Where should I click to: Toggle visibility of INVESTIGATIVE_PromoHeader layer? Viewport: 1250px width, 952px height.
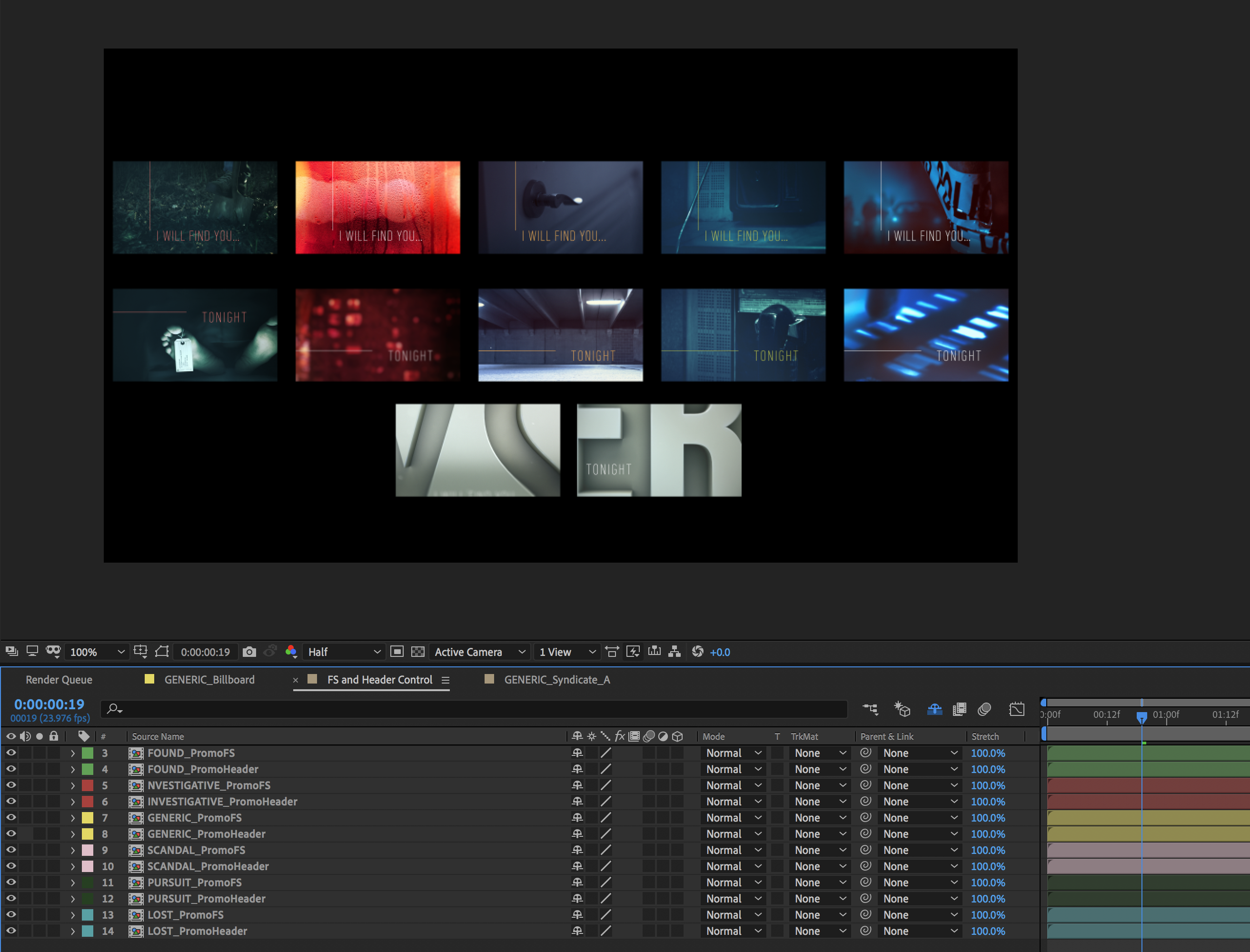[11, 801]
